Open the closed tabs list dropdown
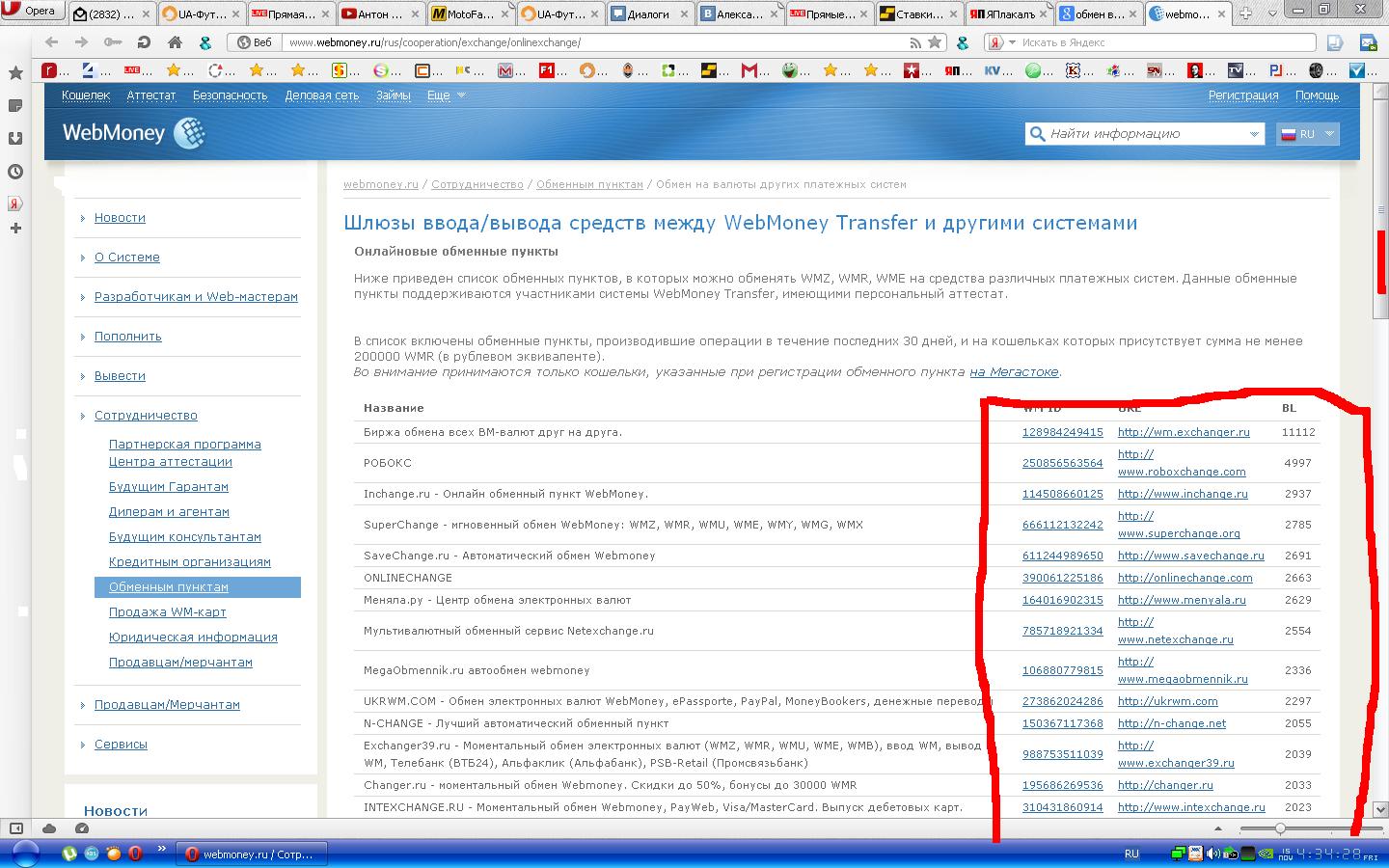This screenshot has width=1389, height=868. click(x=1272, y=14)
